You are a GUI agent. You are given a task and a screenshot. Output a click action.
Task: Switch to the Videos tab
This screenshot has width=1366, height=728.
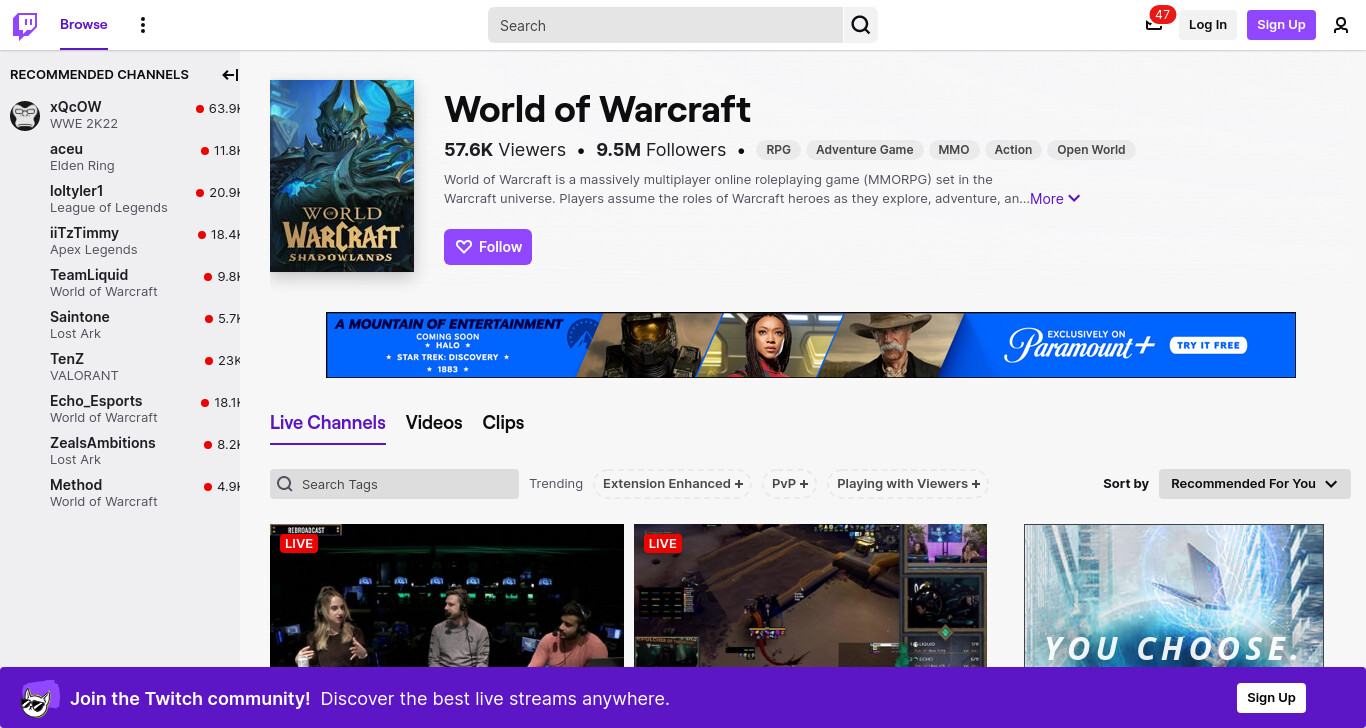click(x=434, y=422)
